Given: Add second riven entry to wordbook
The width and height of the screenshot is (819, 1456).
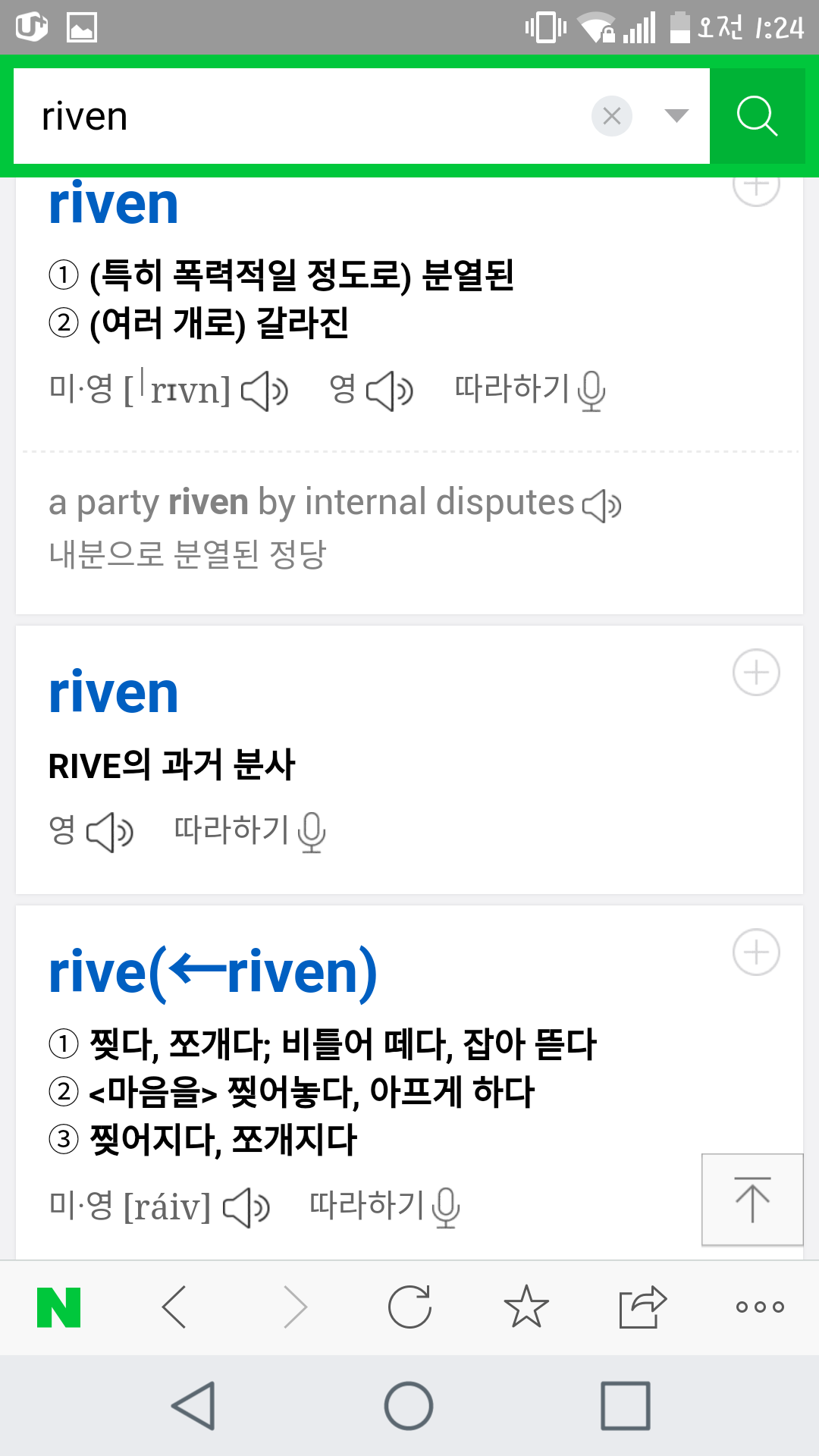Looking at the screenshot, I should point(756,673).
